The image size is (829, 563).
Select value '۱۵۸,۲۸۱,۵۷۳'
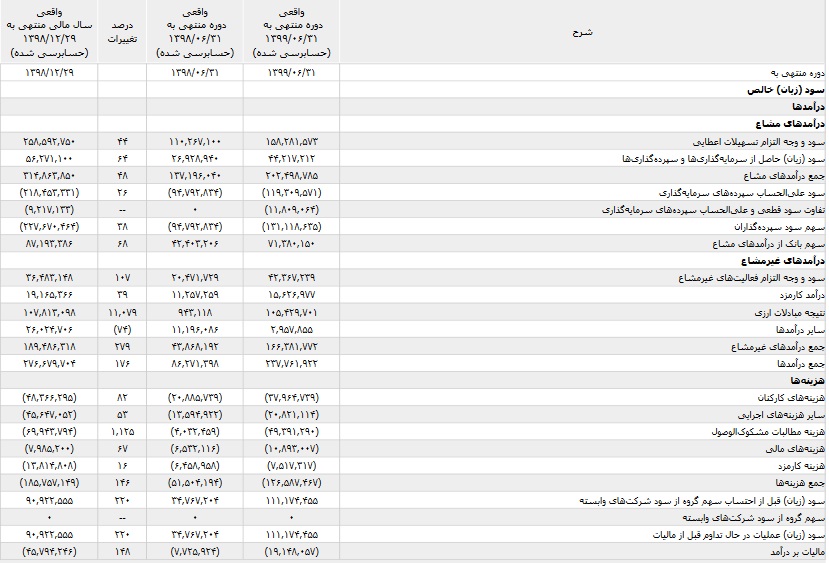291,141
